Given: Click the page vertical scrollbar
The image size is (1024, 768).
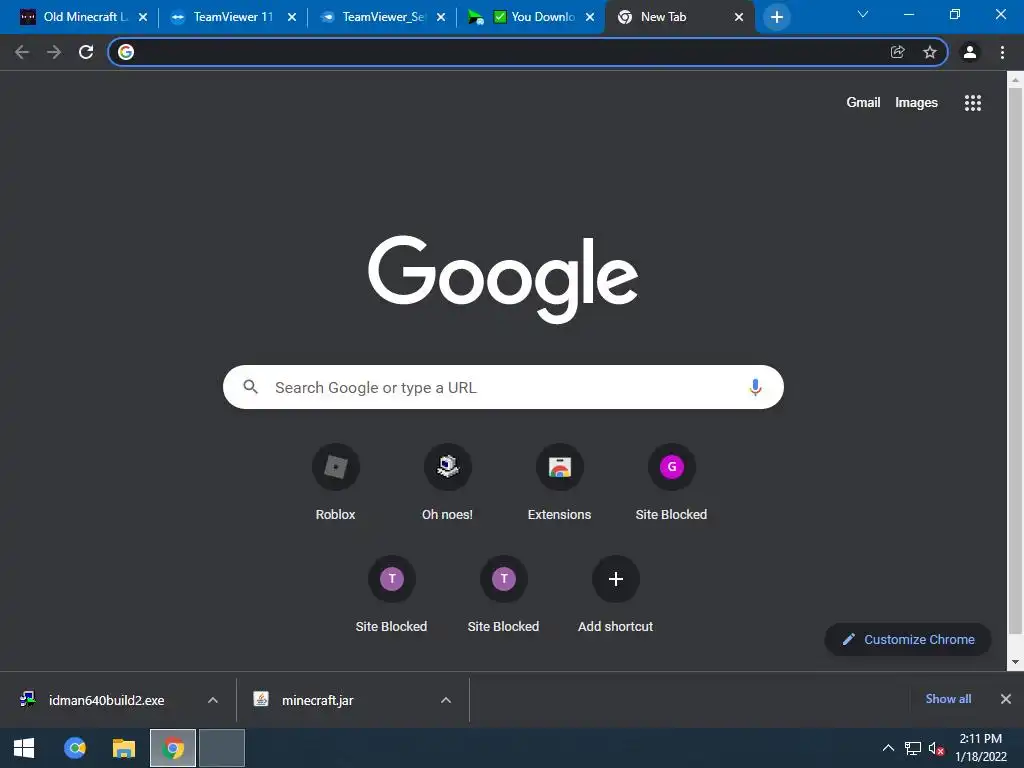Looking at the screenshot, I should click(1015, 360).
